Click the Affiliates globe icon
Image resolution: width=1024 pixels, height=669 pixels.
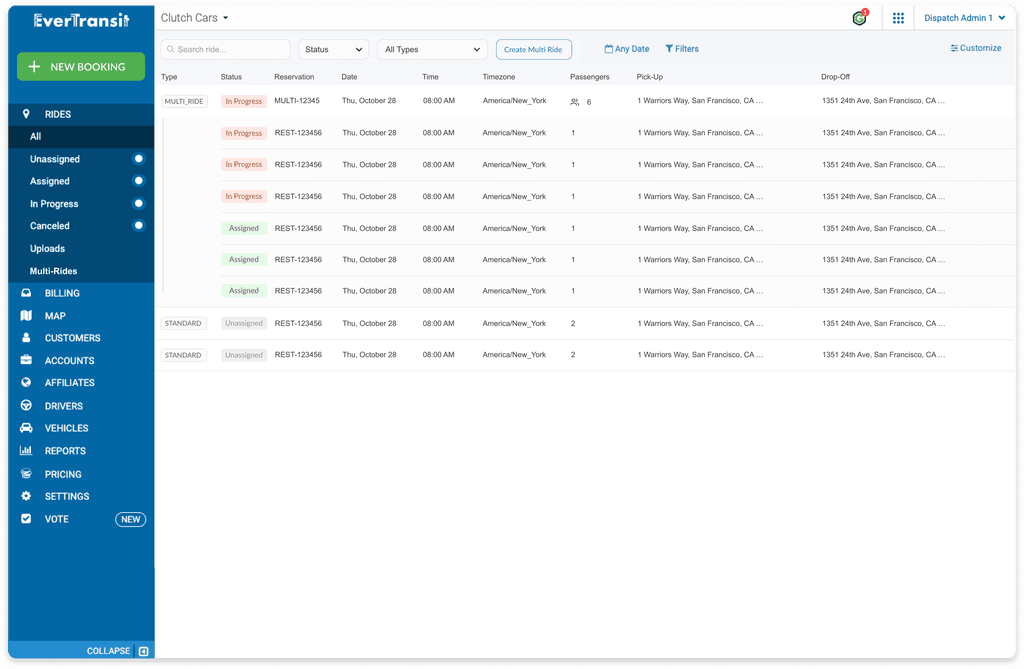point(26,382)
